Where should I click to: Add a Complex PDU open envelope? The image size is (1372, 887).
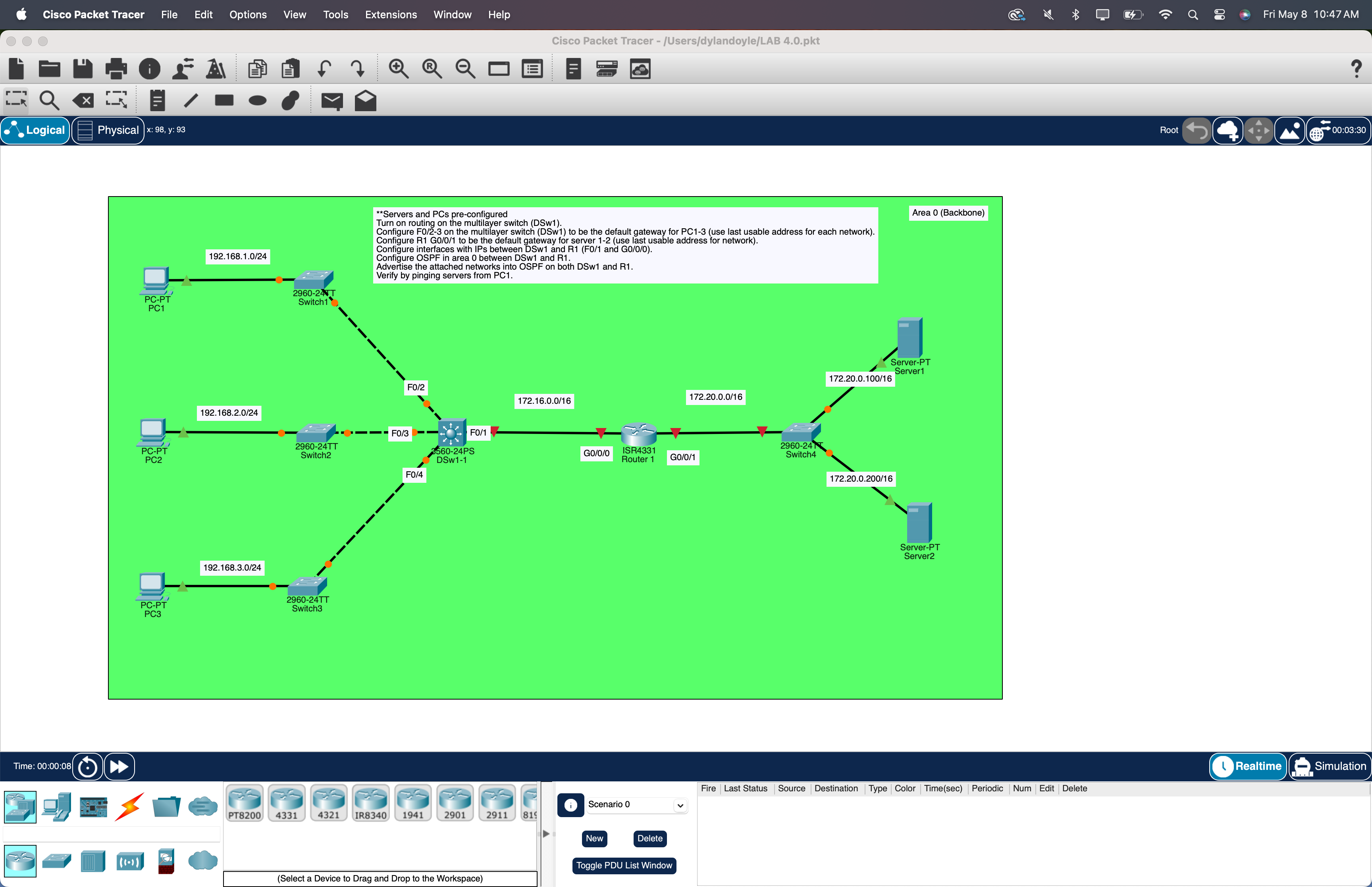coord(365,101)
